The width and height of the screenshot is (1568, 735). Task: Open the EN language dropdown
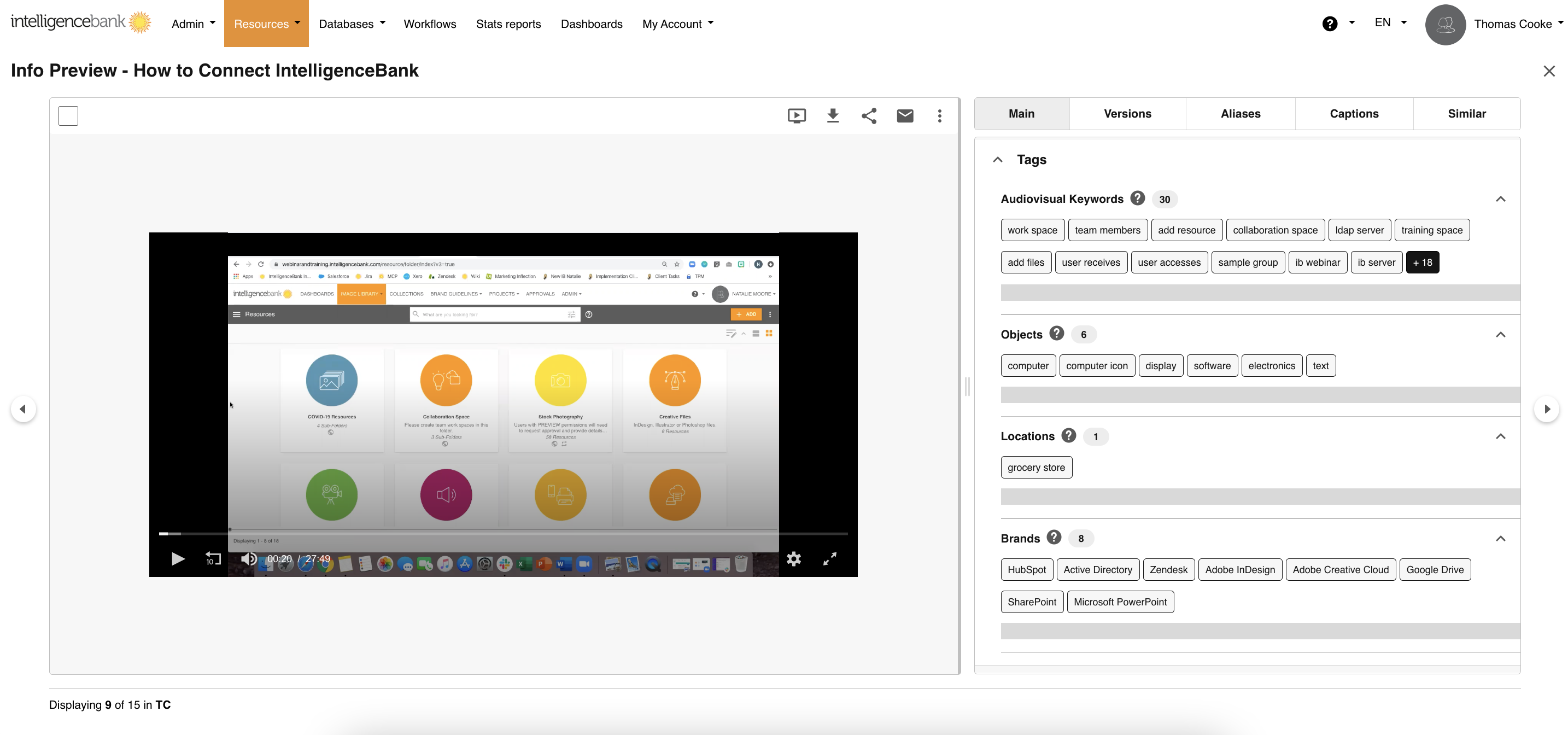click(1390, 22)
